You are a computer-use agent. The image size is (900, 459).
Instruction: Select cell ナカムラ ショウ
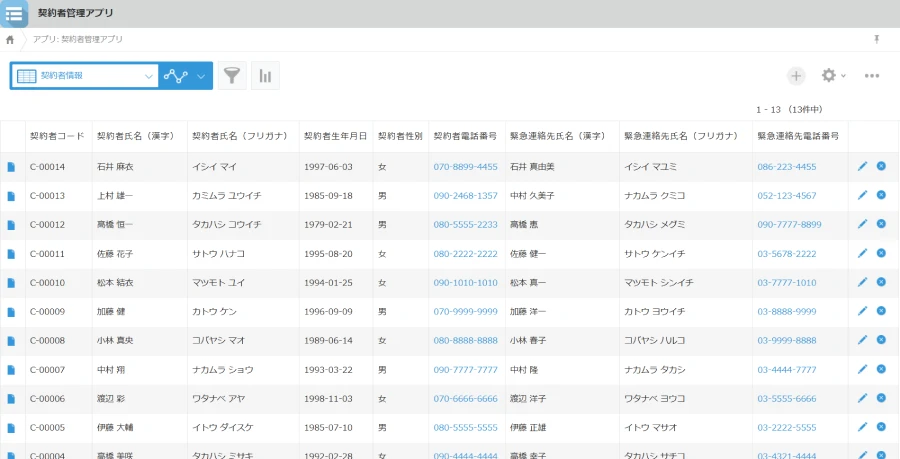[x=223, y=369]
